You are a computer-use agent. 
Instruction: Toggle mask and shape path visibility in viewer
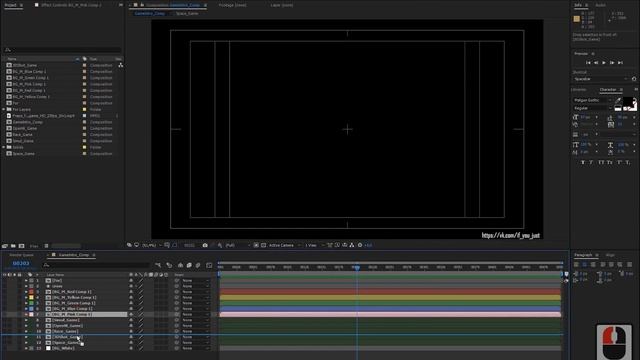pyautogui.click(x=175, y=245)
